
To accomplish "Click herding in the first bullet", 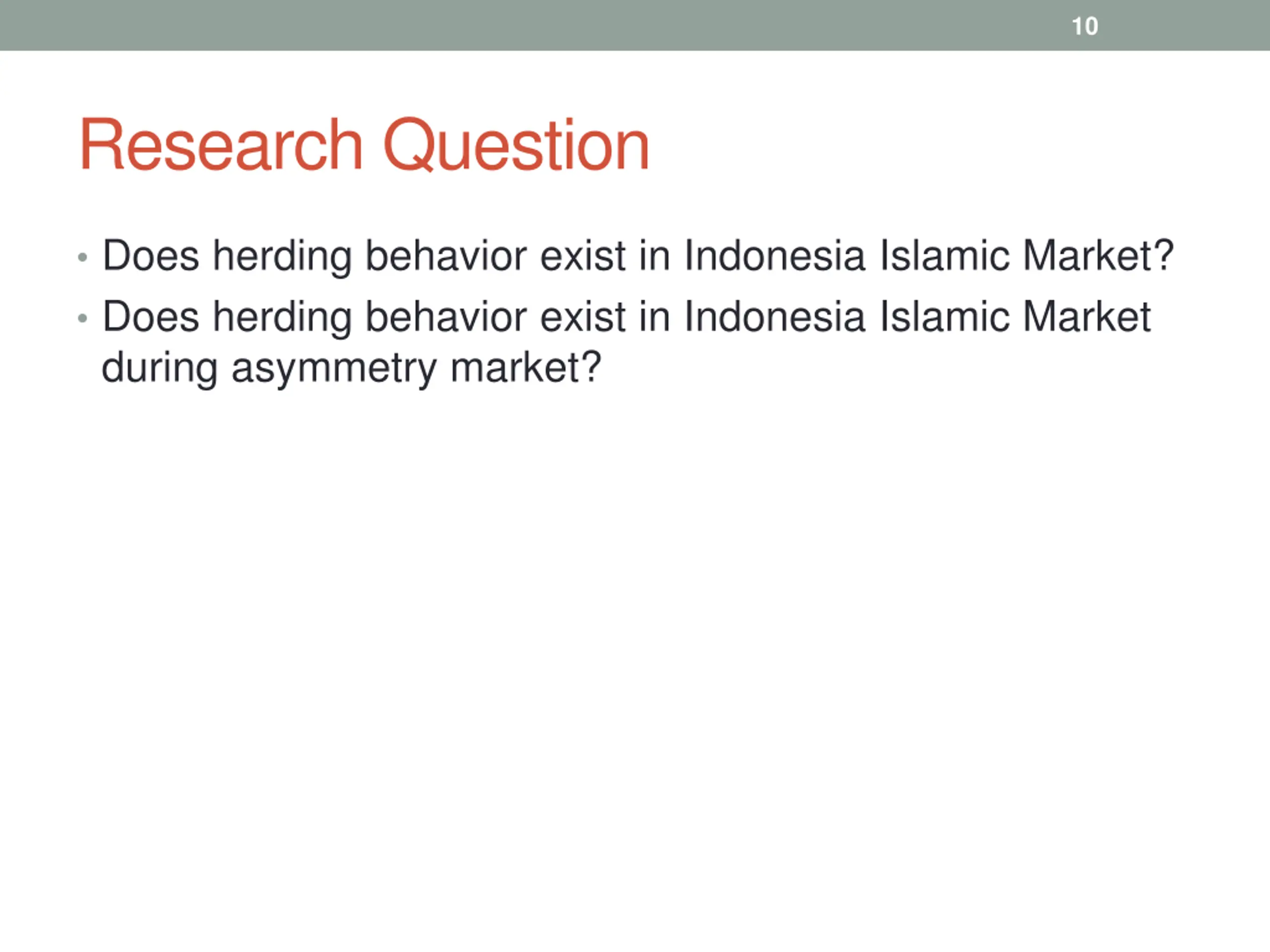I will (x=282, y=255).
